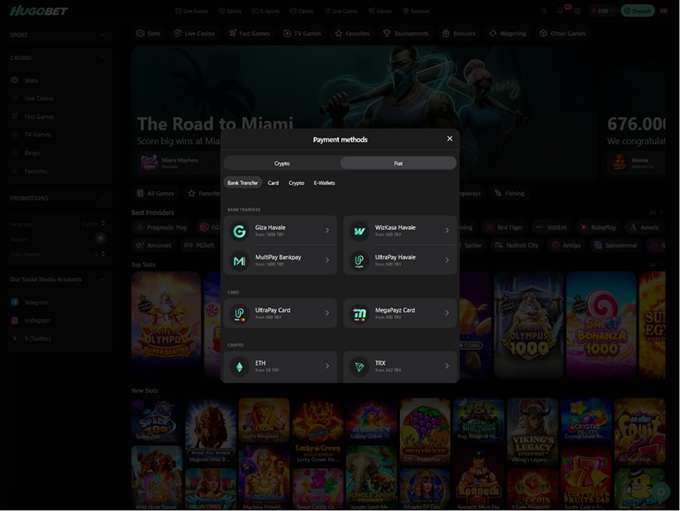
Task: Close the Payment methods dialog
Action: pyautogui.click(x=450, y=138)
